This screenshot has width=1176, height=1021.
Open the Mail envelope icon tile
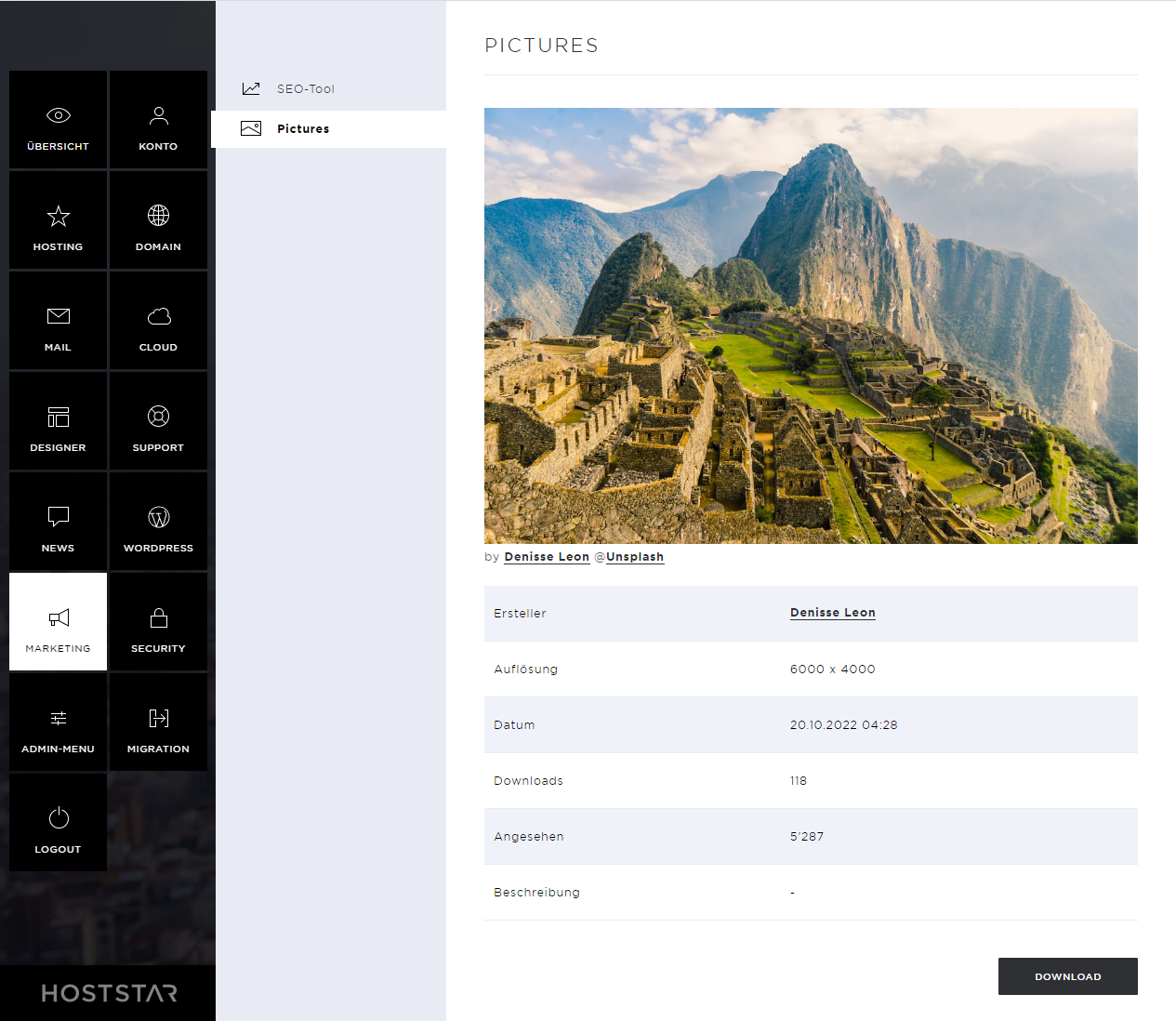[x=58, y=321]
